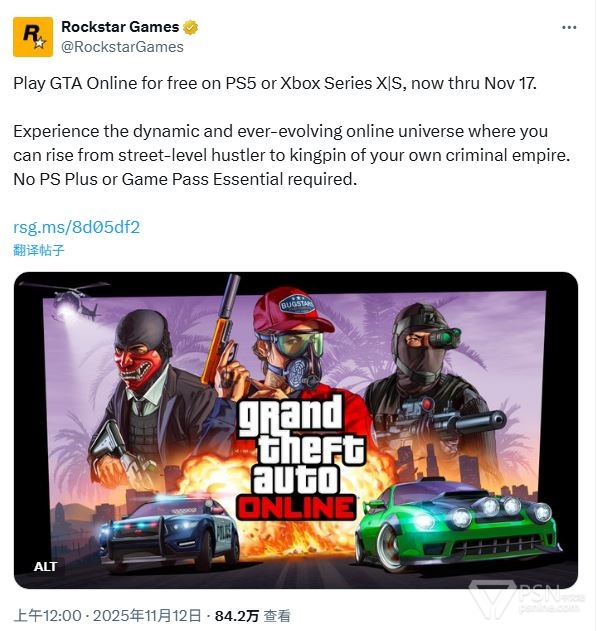Image resolution: width=597 pixels, height=631 pixels.
Task: Open the rsg.ms/8d05df2 link
Action: coord(76,227)
